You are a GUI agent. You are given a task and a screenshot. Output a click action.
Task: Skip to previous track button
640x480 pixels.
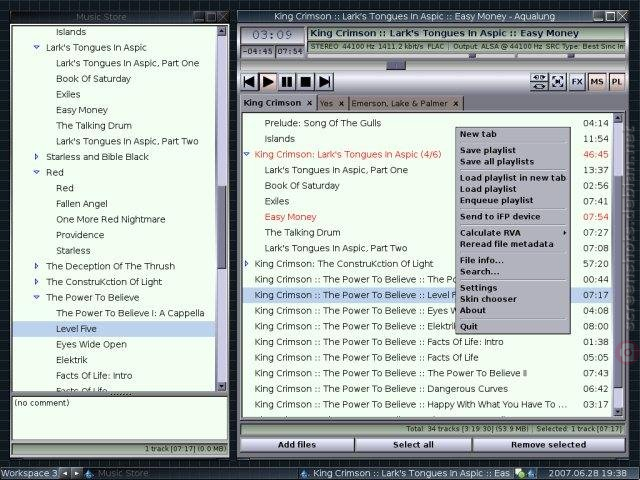coord(249,82)
